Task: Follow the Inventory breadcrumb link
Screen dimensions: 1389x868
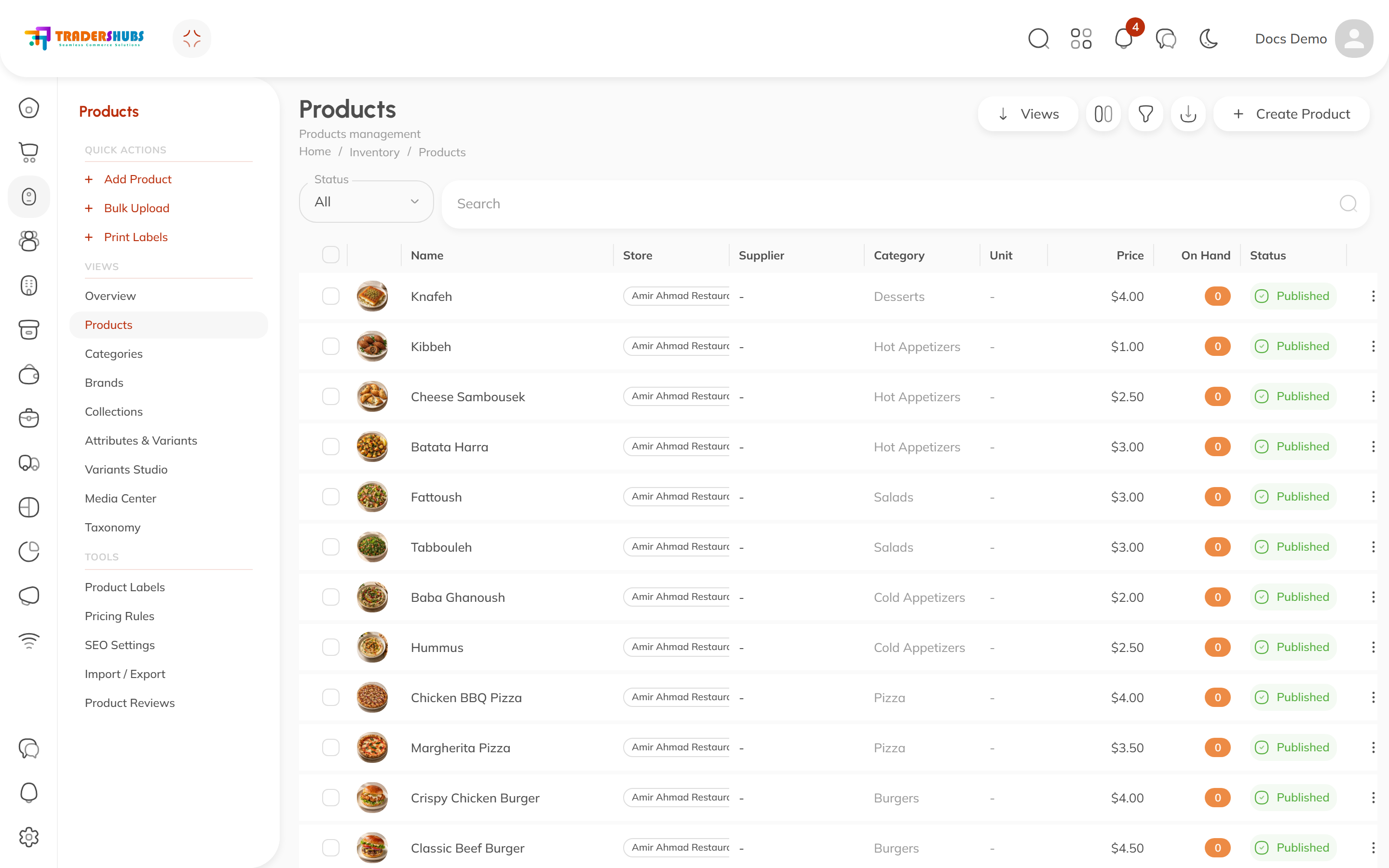Action: click(x=374, y=152)
